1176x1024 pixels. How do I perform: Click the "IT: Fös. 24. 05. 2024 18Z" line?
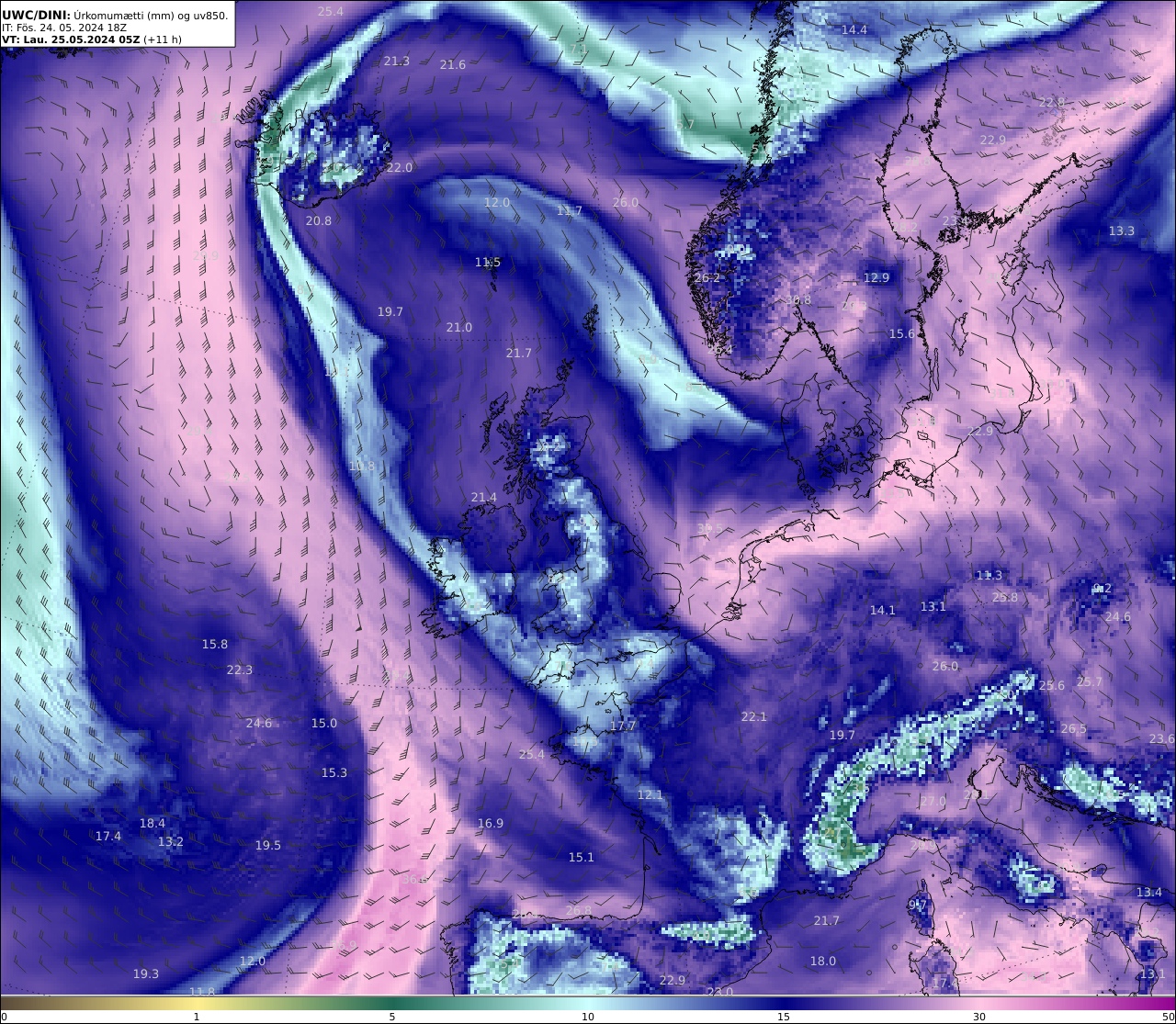(x=64, y=28)
